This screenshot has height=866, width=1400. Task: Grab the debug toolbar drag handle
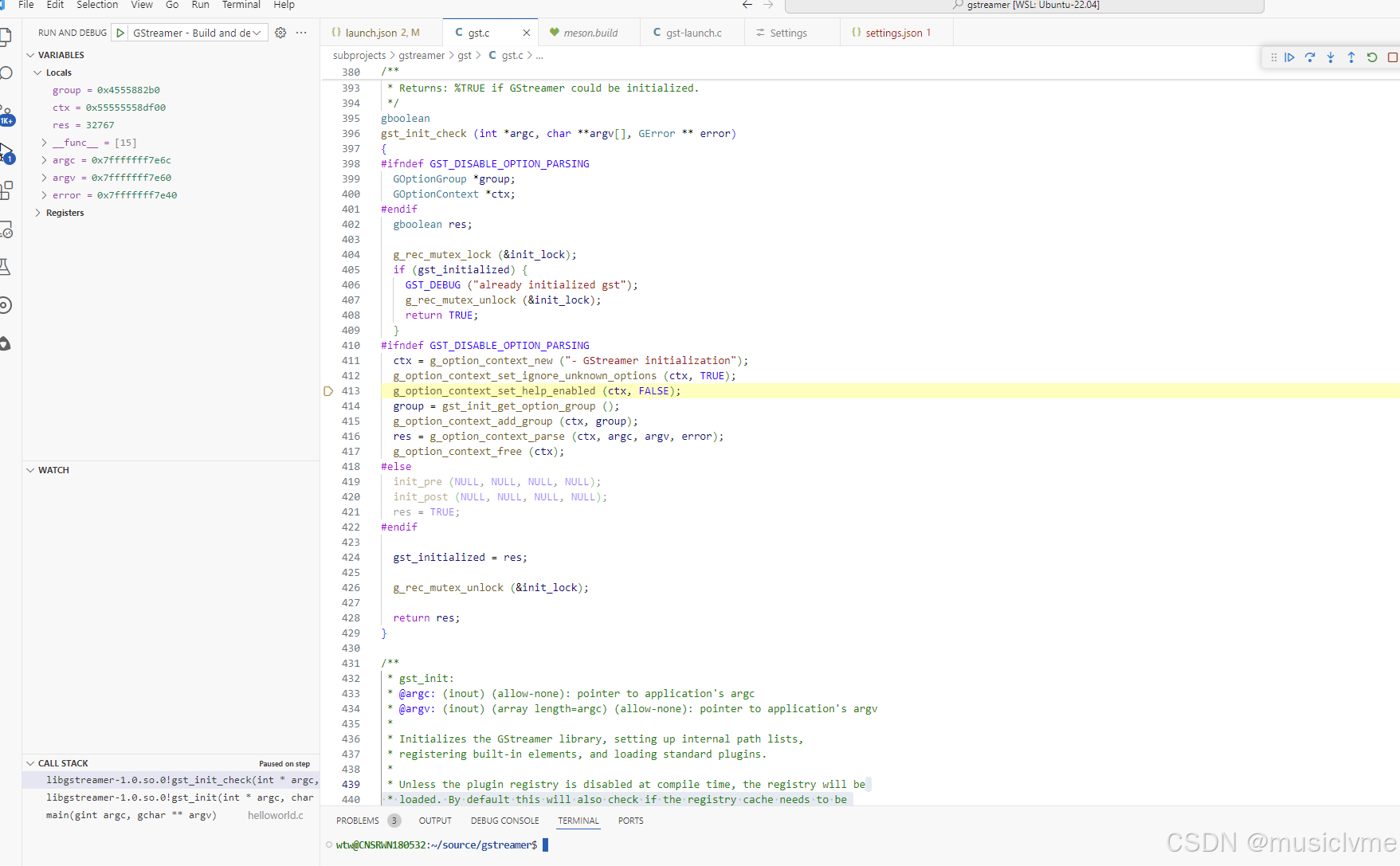coord(1273,57)
